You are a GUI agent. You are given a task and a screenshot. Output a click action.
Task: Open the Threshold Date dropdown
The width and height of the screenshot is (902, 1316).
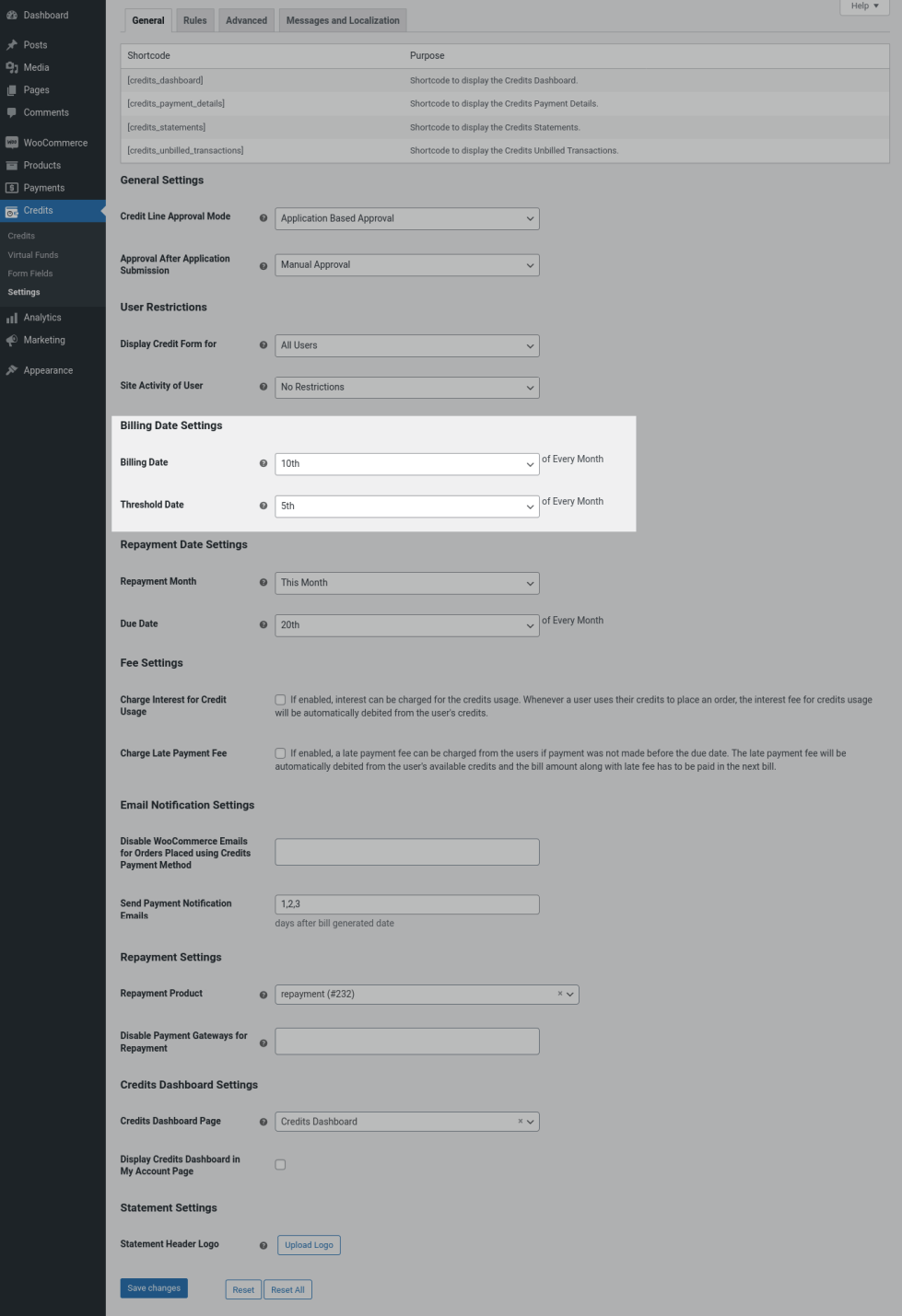point(406,507)
